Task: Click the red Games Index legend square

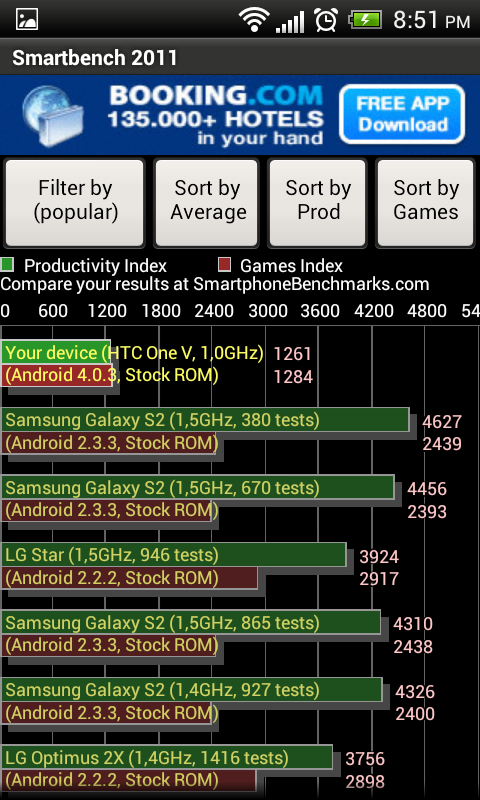Action: click(x=224, y=265)
